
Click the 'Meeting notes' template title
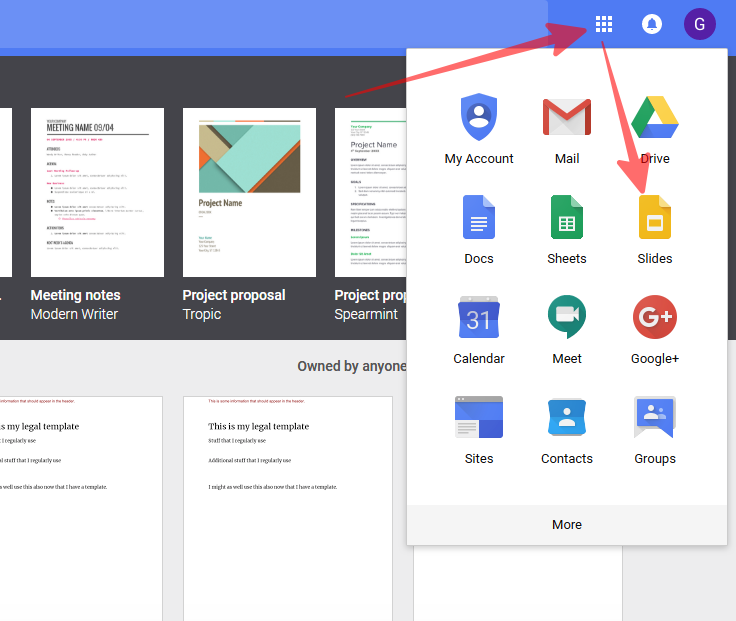pos(76,295)
